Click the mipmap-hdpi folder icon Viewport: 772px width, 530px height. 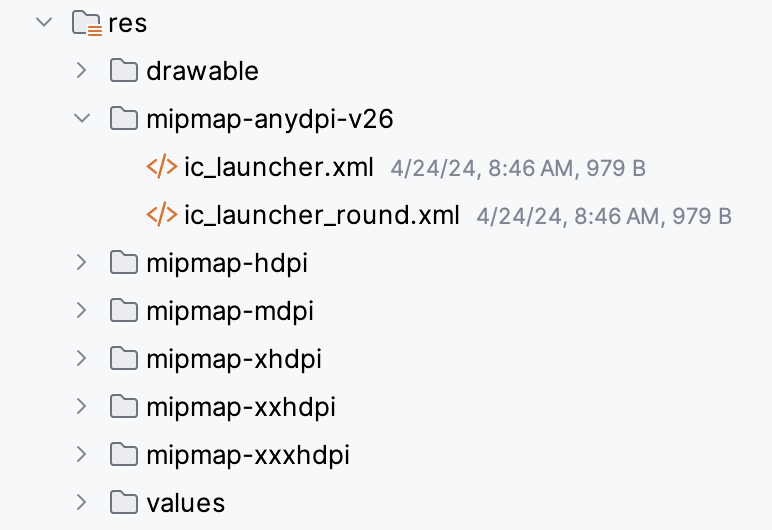(x=123, y=263)
